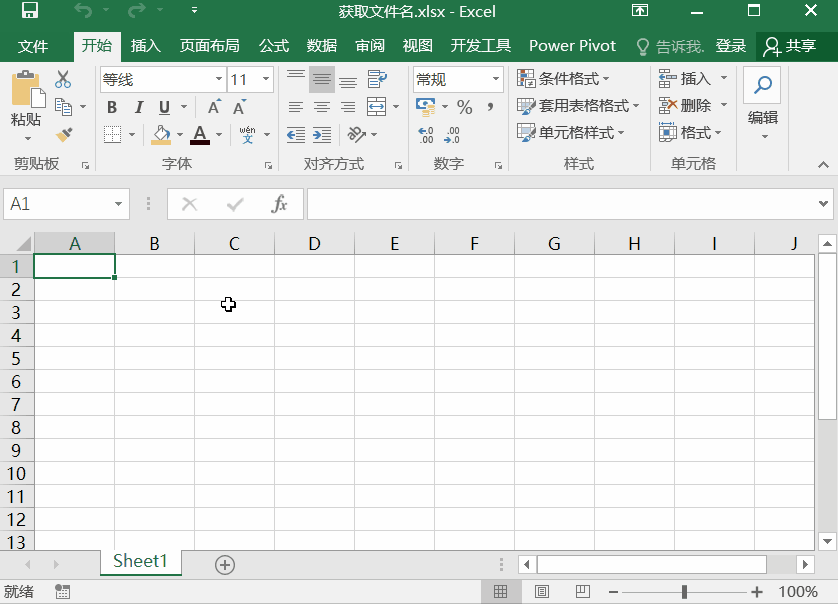Click the 共享 share button
This screenshot has width=838, height=604.
pyautogui.click(x=790, y=46)
